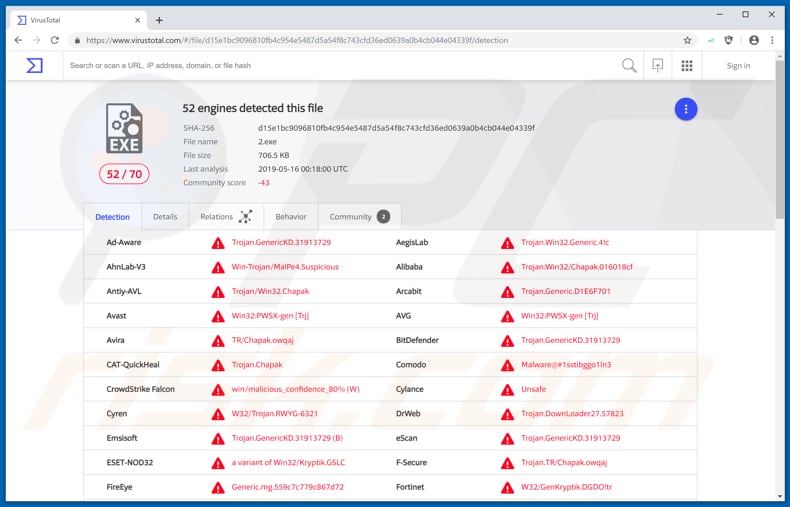Click win/malicious_confidence_80% (W) result

(296, 389)
